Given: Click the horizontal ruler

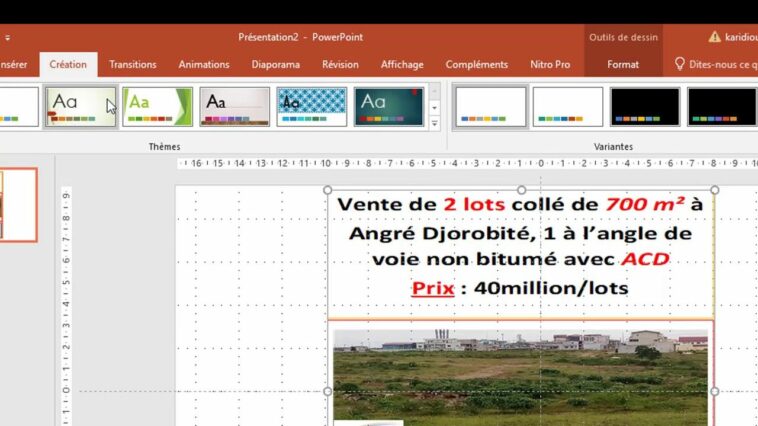Looking at the screenshot, I should (467, 163).
